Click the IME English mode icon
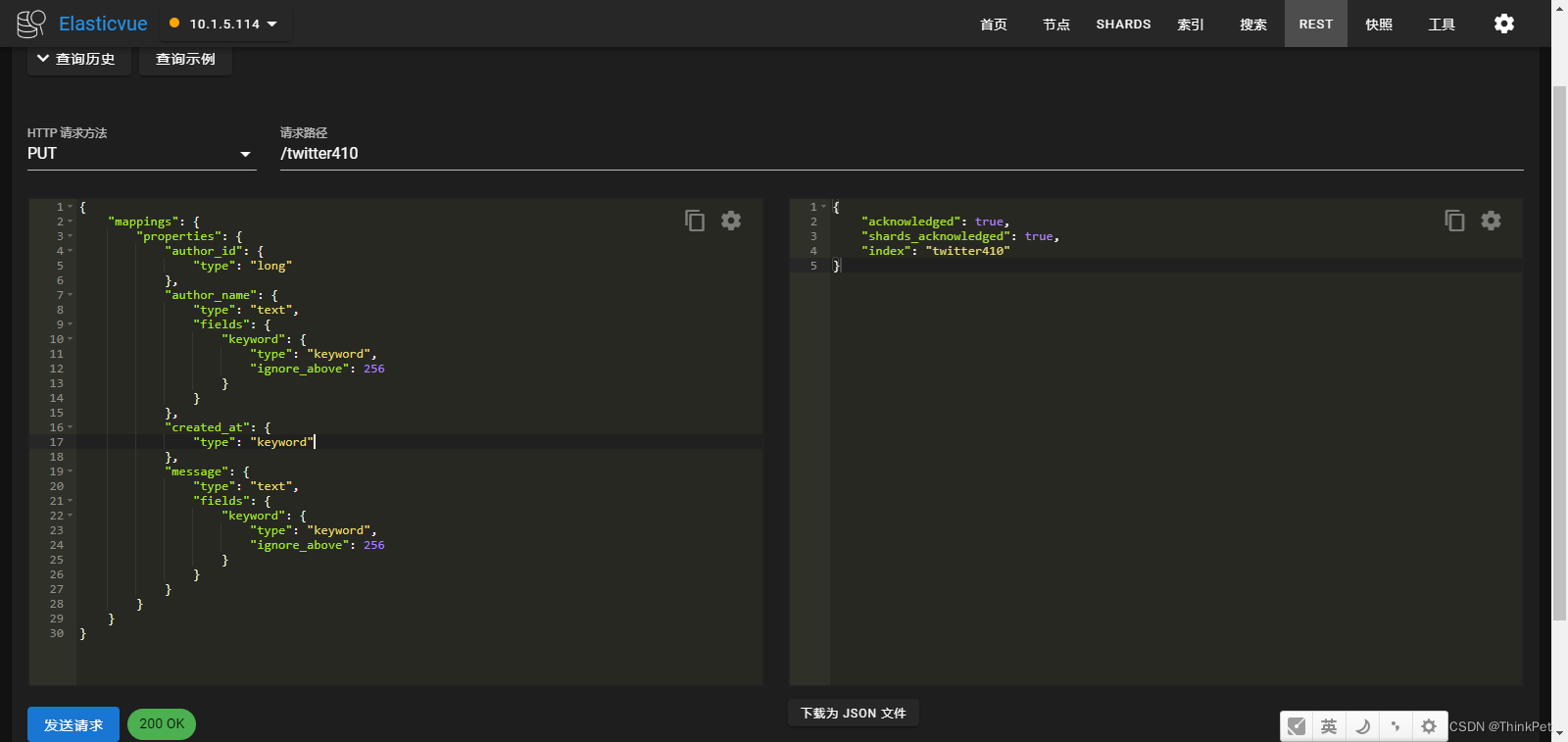This screenshot has width=1568, height=742. point(1329,726)
